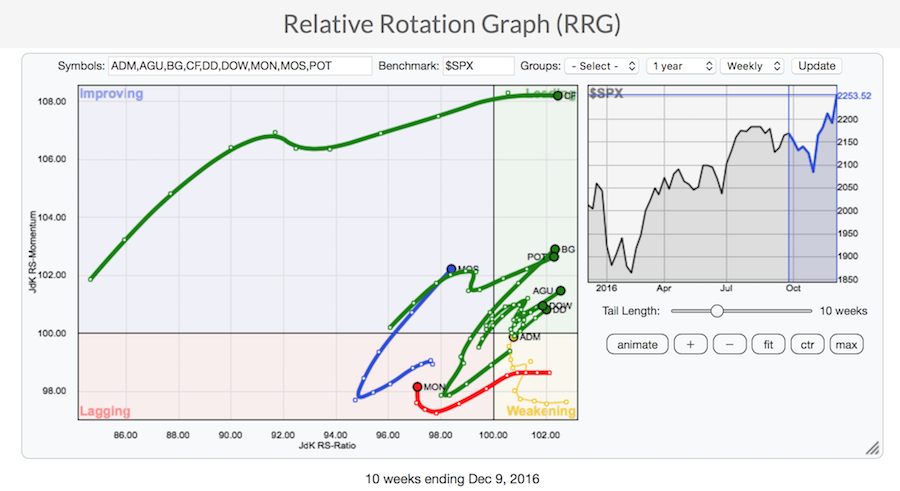Click the Jul marker on SPX chart
The width and height of the screenshot is (900, 491).
(x=726, y=288)
